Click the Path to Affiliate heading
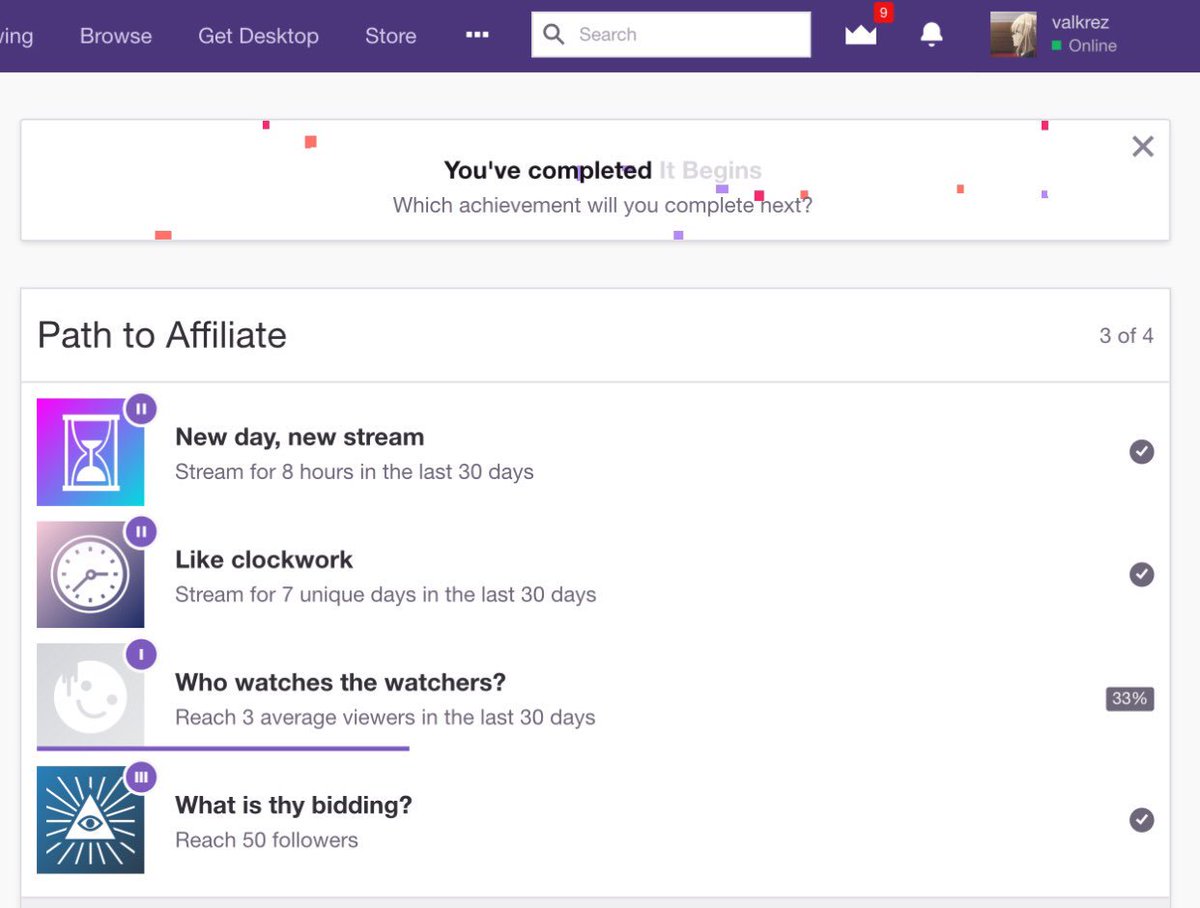The width and height of the screenshot is (1200, 908). 162,335
